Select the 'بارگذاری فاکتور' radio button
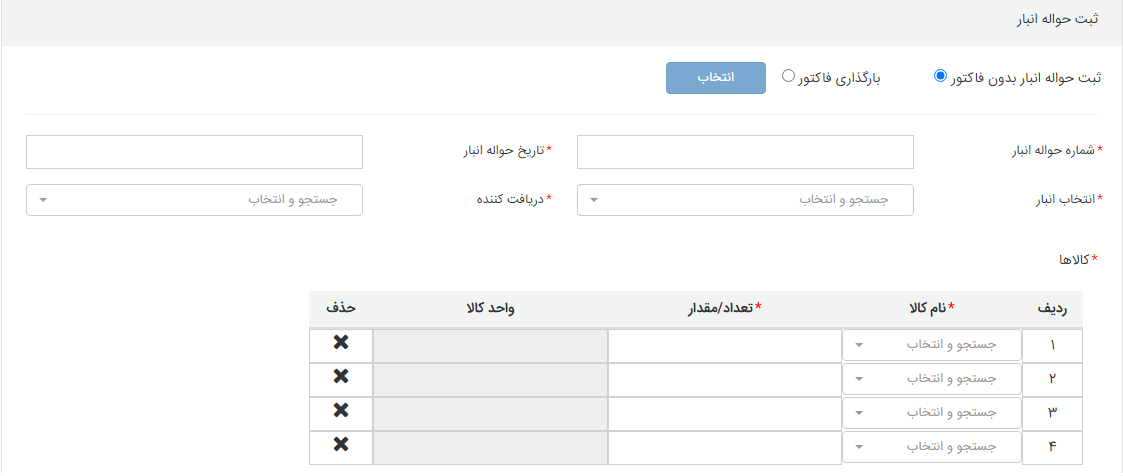1123x476 pixels. coord(789,76)
